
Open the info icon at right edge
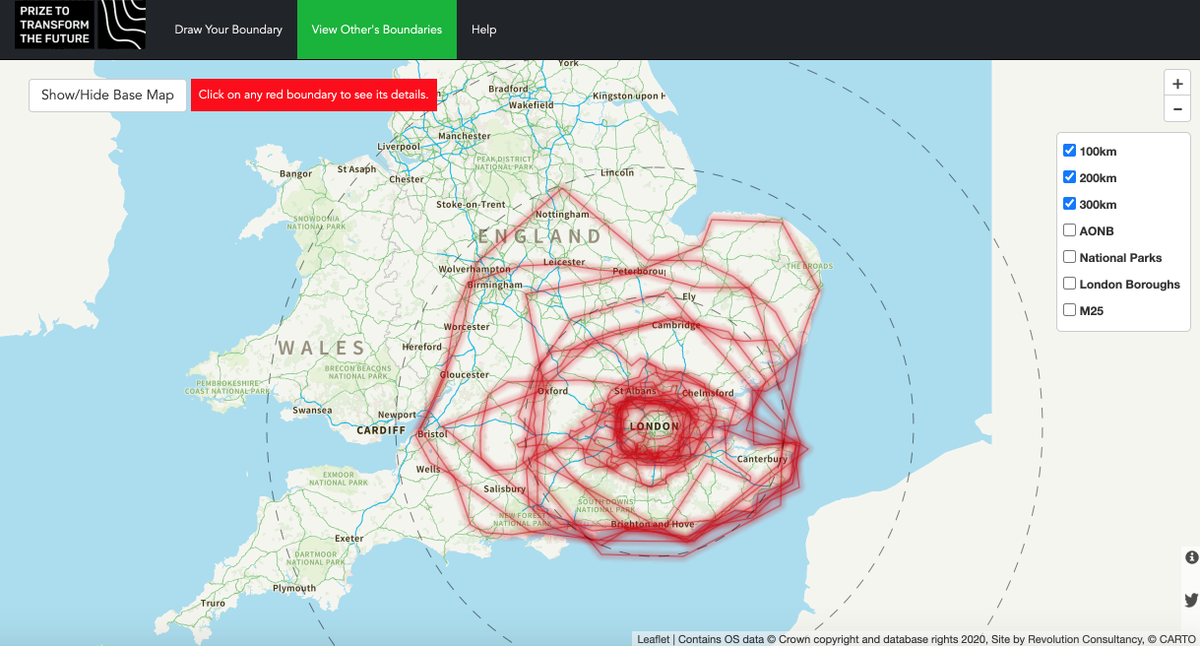coord(1191,557)
